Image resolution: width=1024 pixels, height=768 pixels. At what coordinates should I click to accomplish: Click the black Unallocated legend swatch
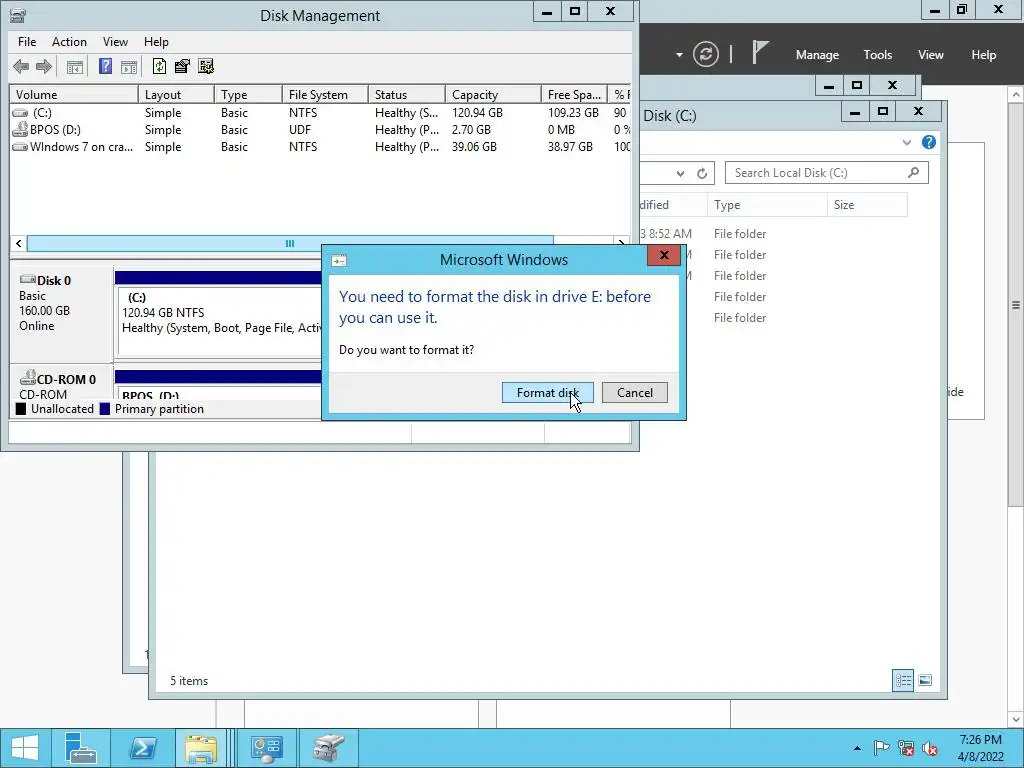(21, 409)
